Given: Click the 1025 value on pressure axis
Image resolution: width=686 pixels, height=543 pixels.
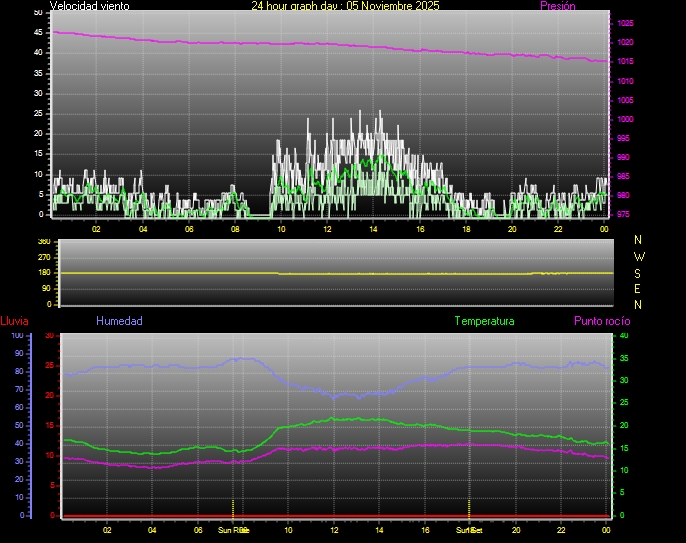Looking at the screenshot, I should pos(625,23).
